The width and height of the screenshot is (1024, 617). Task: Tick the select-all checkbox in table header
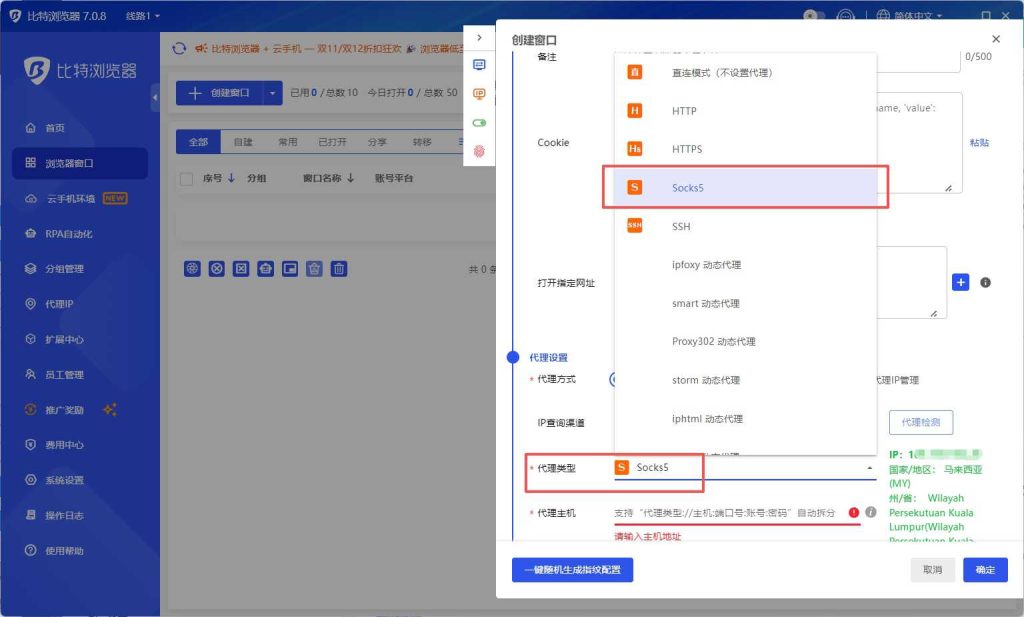pos(186,179)
